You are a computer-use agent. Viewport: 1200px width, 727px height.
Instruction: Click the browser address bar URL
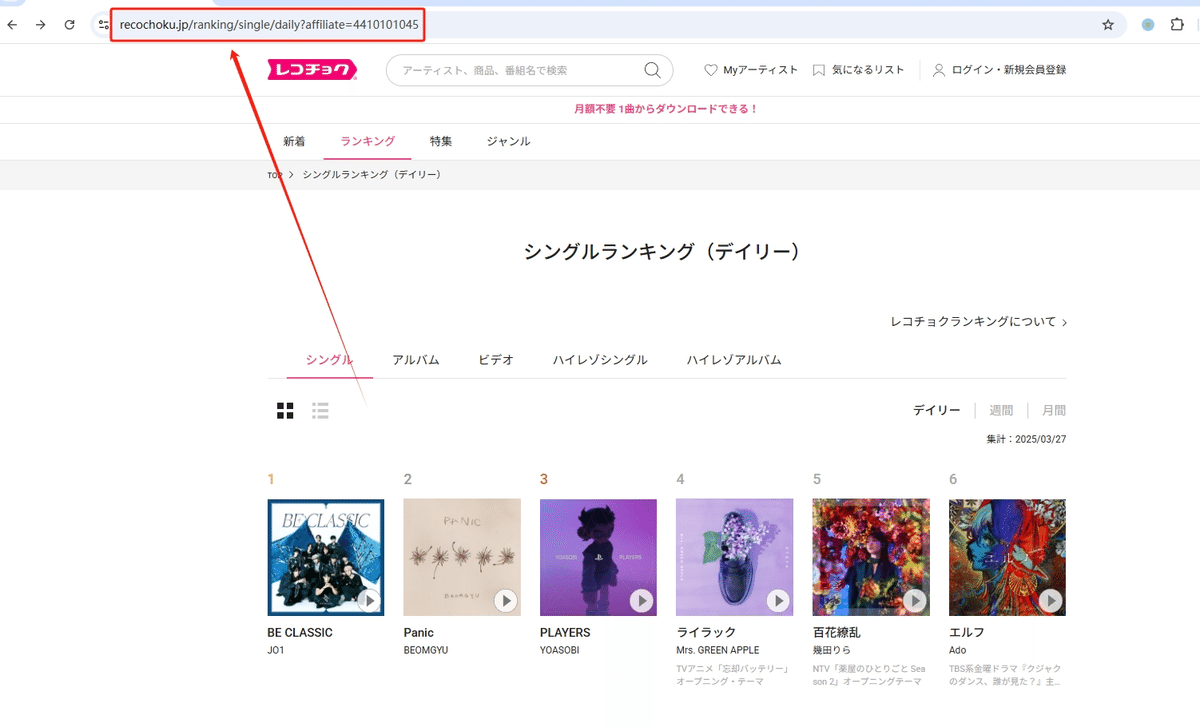(x=269, y=25)
